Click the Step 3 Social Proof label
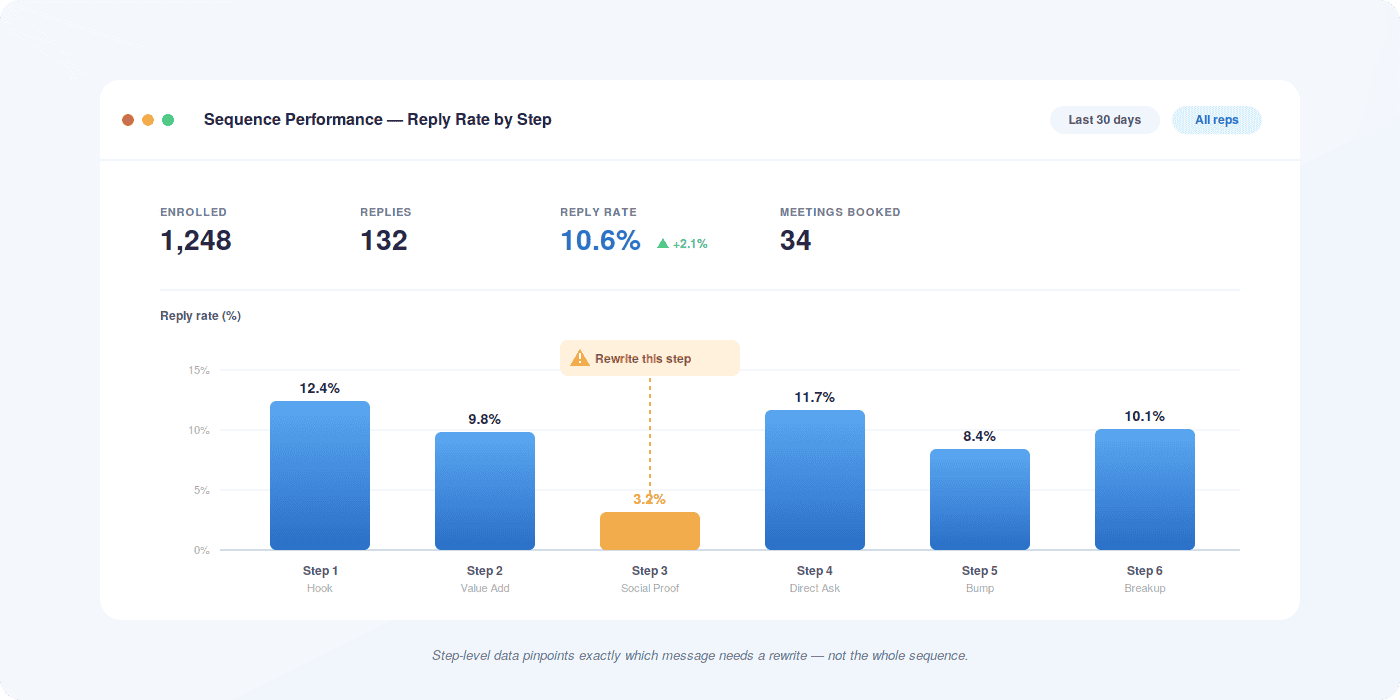This screenshot has height=700, width=1400. [x=650, y=579]
